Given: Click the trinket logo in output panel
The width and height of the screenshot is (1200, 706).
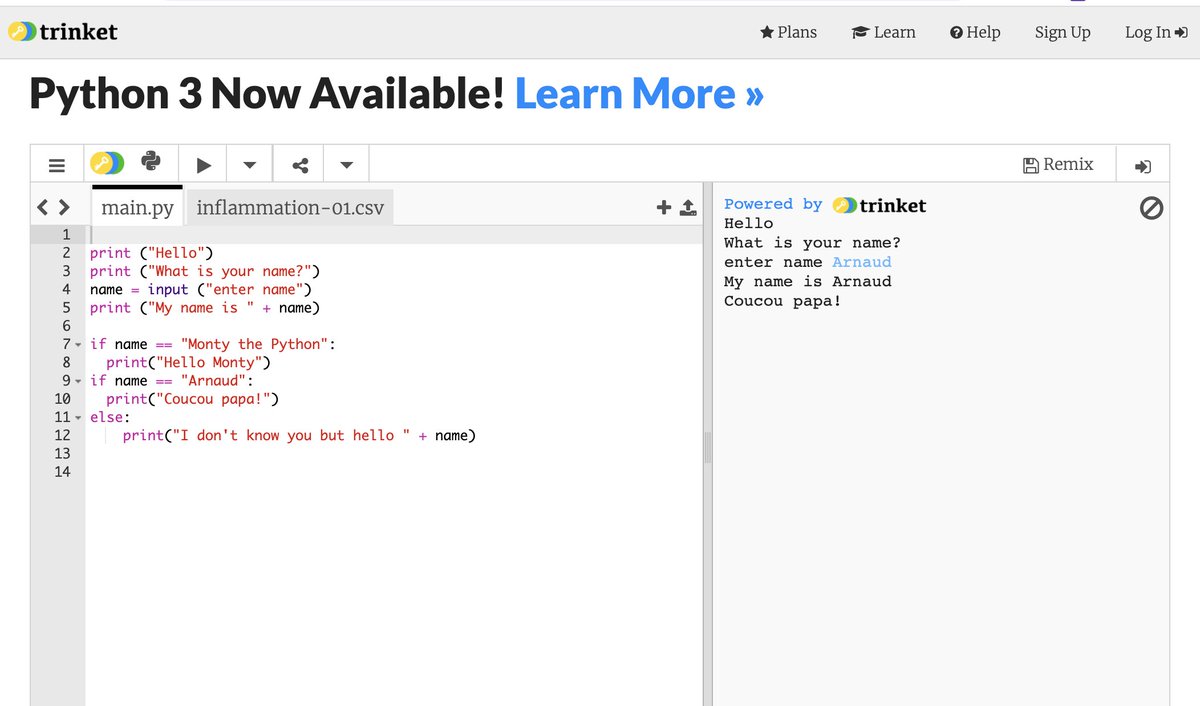Looking at the screenshot, I should coord(879,205).
